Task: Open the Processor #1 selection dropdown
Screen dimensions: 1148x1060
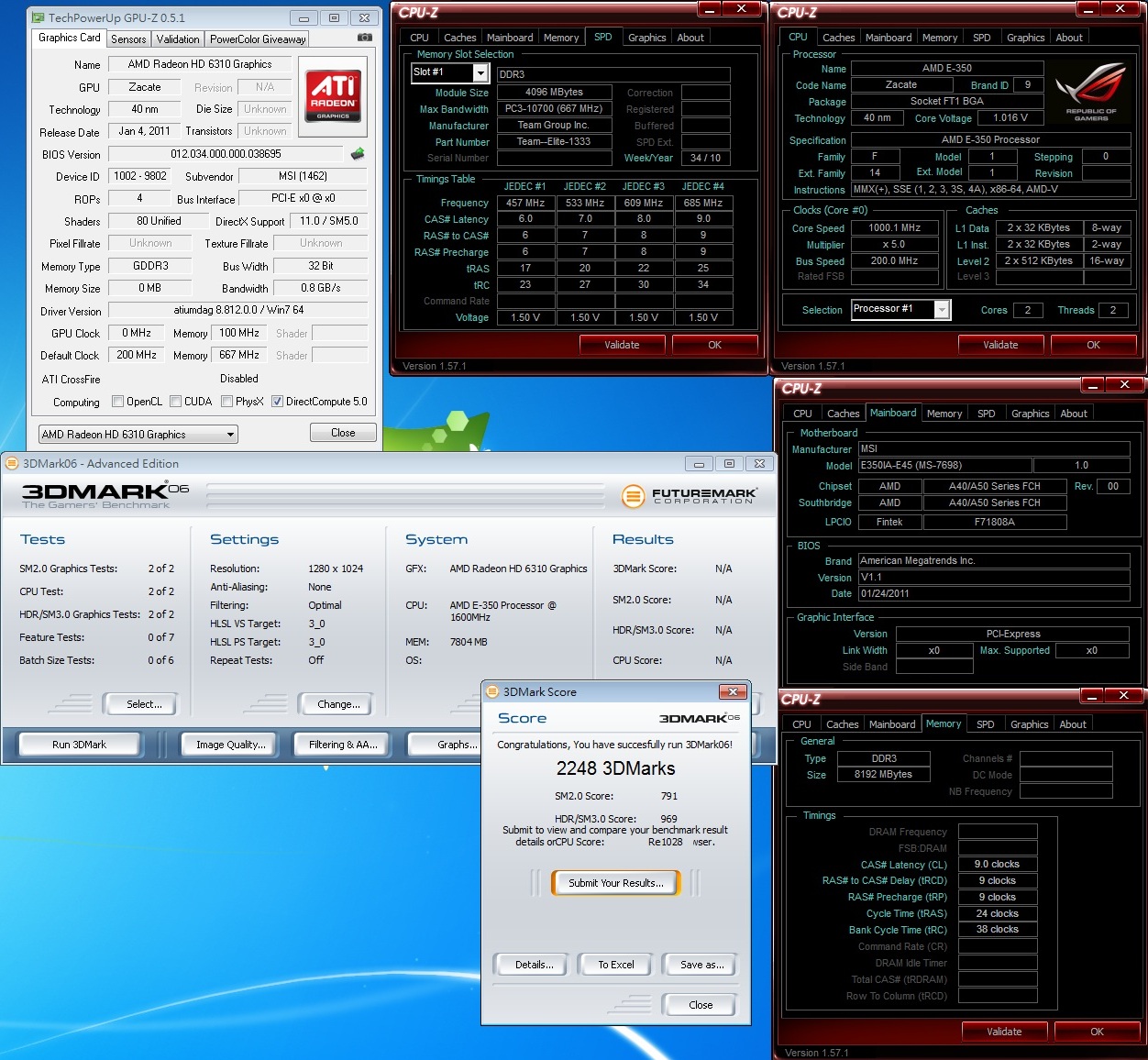Action: coord(900,309)
